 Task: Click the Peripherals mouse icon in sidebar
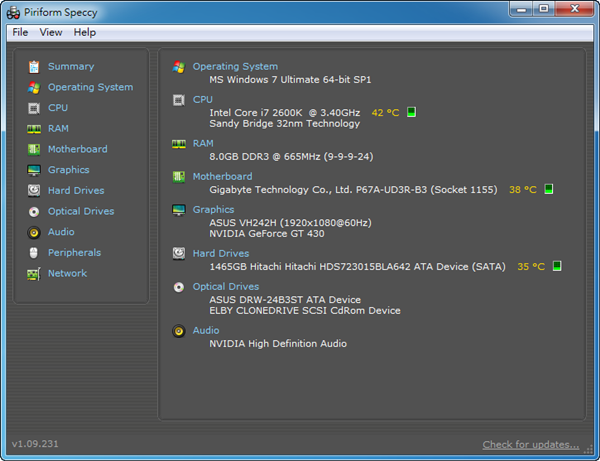coord(34,253)
